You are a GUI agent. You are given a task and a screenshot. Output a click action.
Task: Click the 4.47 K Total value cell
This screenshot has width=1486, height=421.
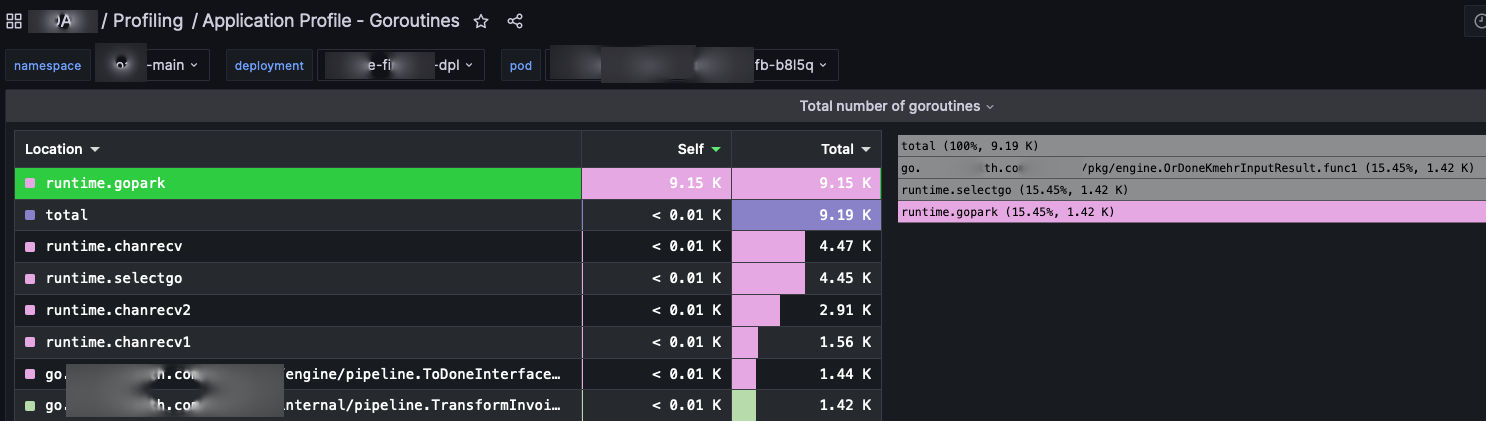pyautogui.click(x=807, y=247)
